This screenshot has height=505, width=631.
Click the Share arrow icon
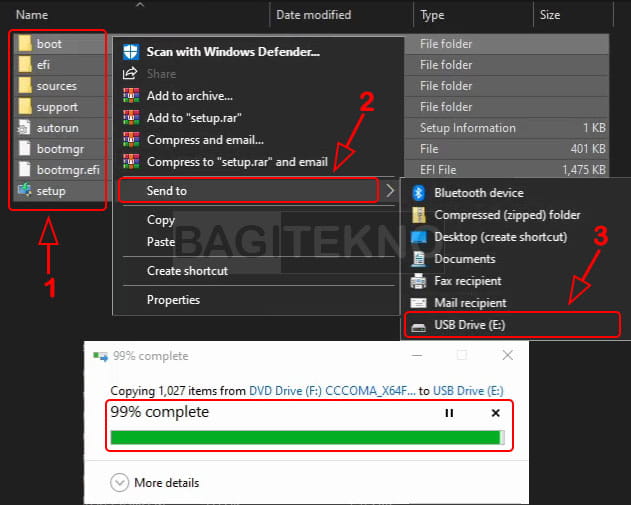[x=130, y=74]
